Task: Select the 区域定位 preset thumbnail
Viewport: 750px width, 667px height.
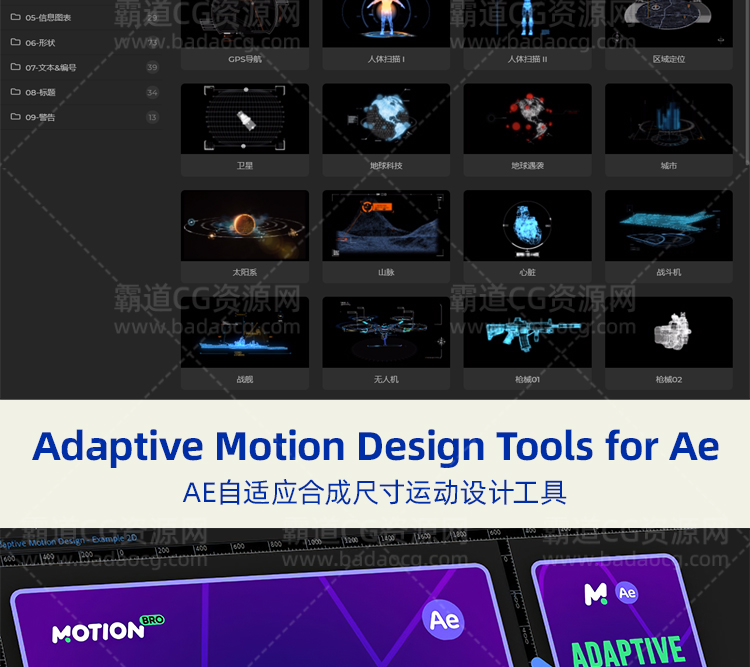Action: coord(669,23)
